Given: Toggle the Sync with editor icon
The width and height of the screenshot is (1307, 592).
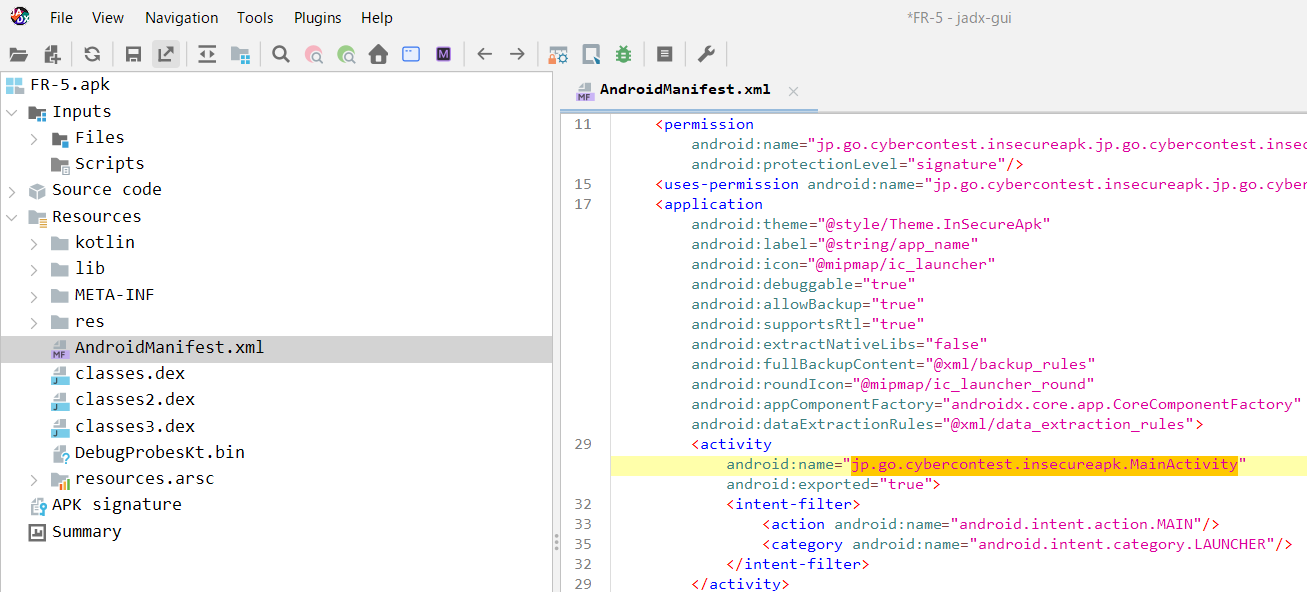Looking at the screenshot, I should 207,54.
